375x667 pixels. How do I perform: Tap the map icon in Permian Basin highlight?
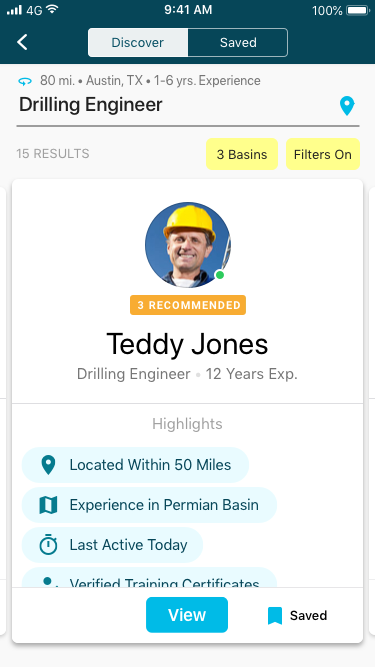coord(48,505)
